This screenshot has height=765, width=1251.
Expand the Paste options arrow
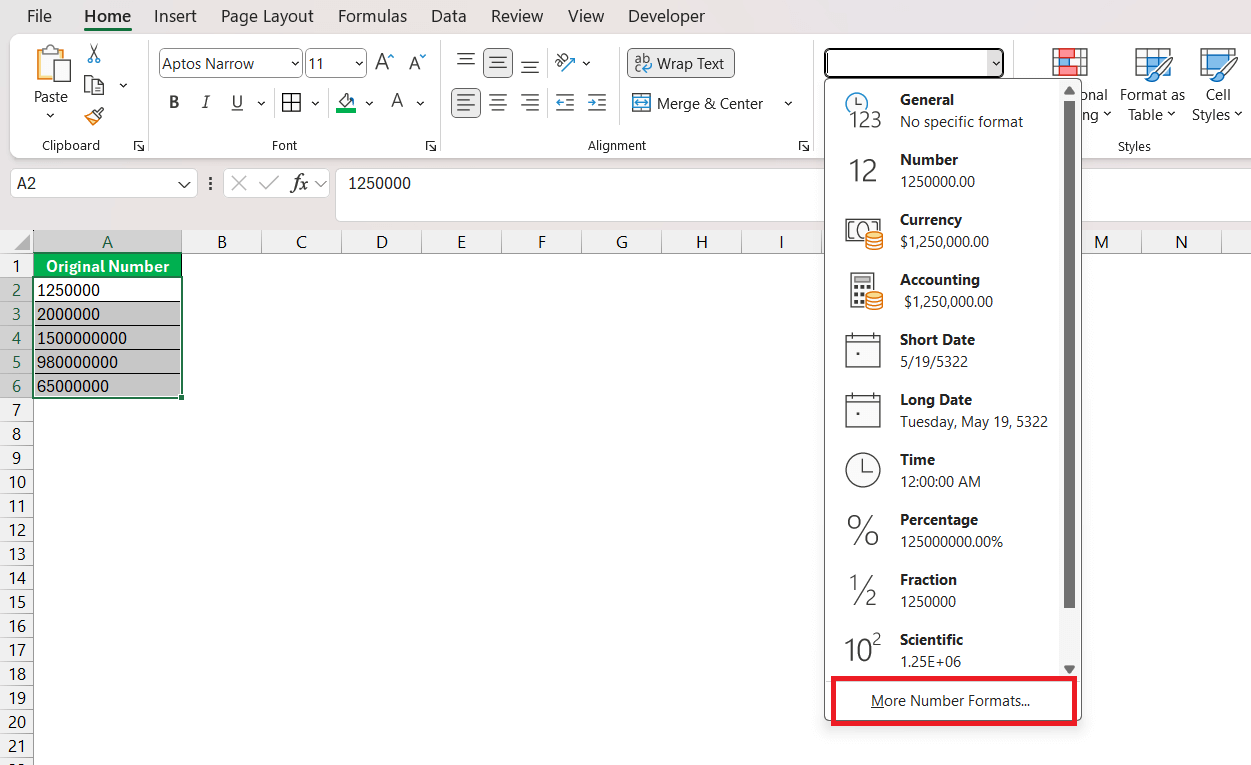click(x=51, y=115)
